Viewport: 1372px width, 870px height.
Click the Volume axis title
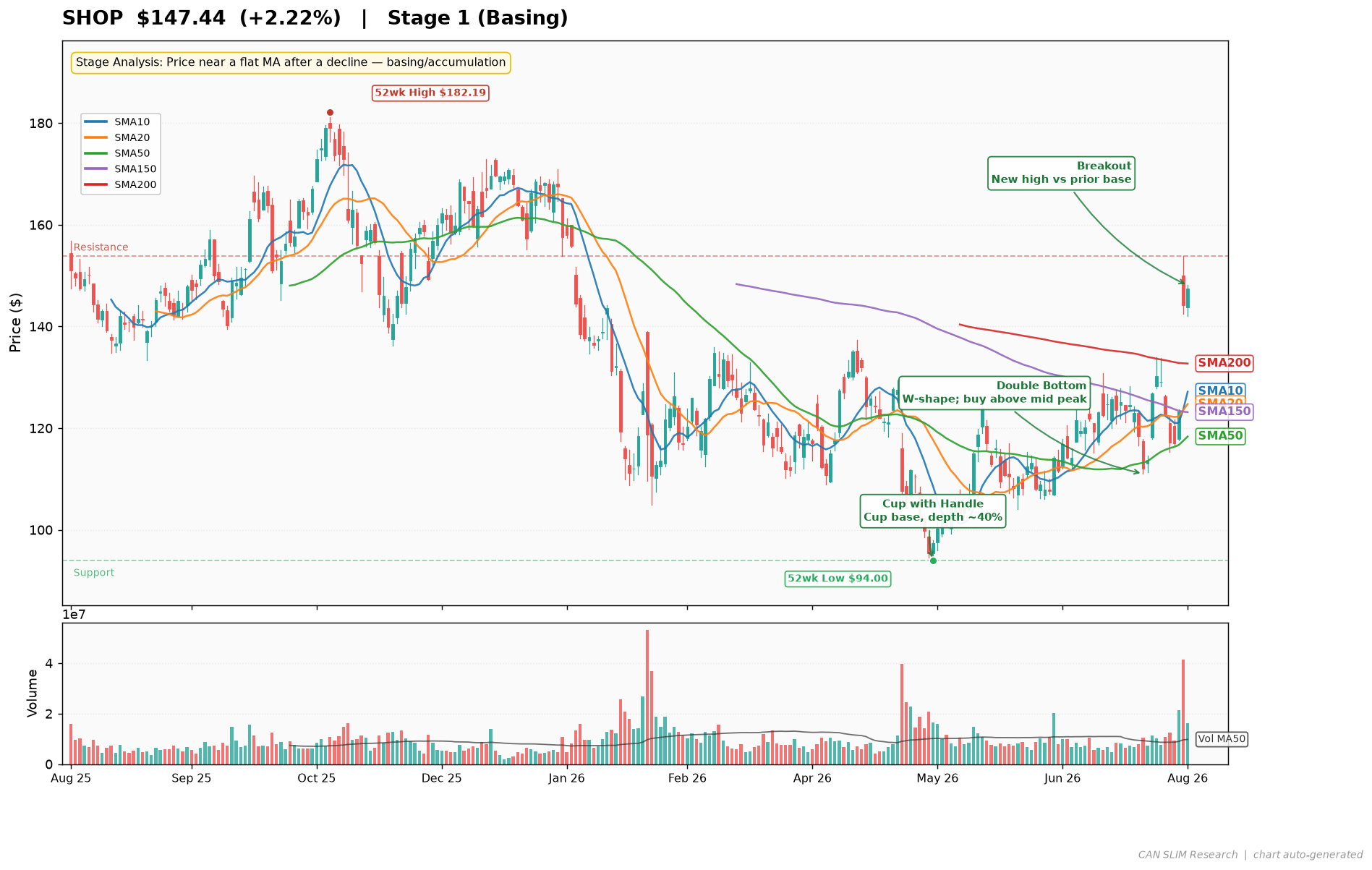pyautogui.click(x=33, y=694)
